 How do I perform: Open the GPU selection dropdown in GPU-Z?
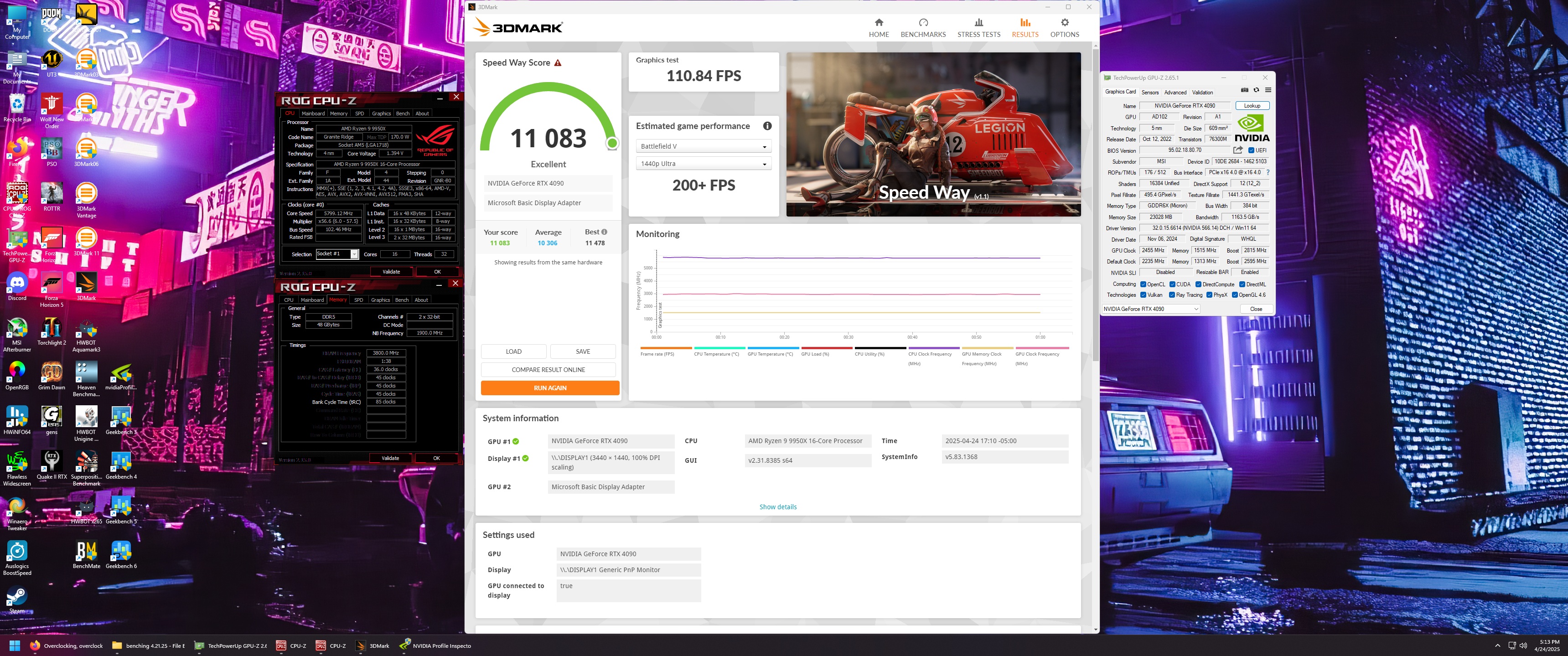click(x=1150, y=309)
